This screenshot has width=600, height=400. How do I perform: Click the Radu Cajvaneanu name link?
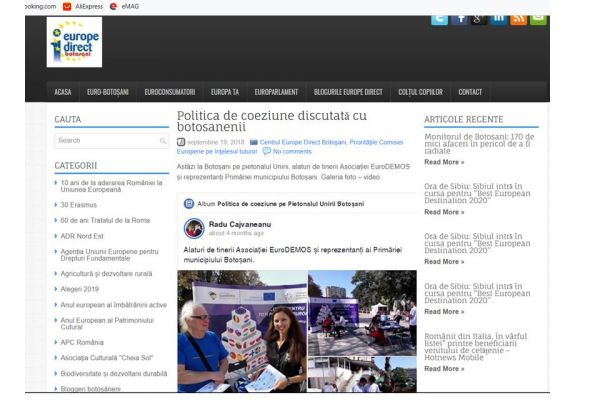pyautogui.click(x=240, y=224)
